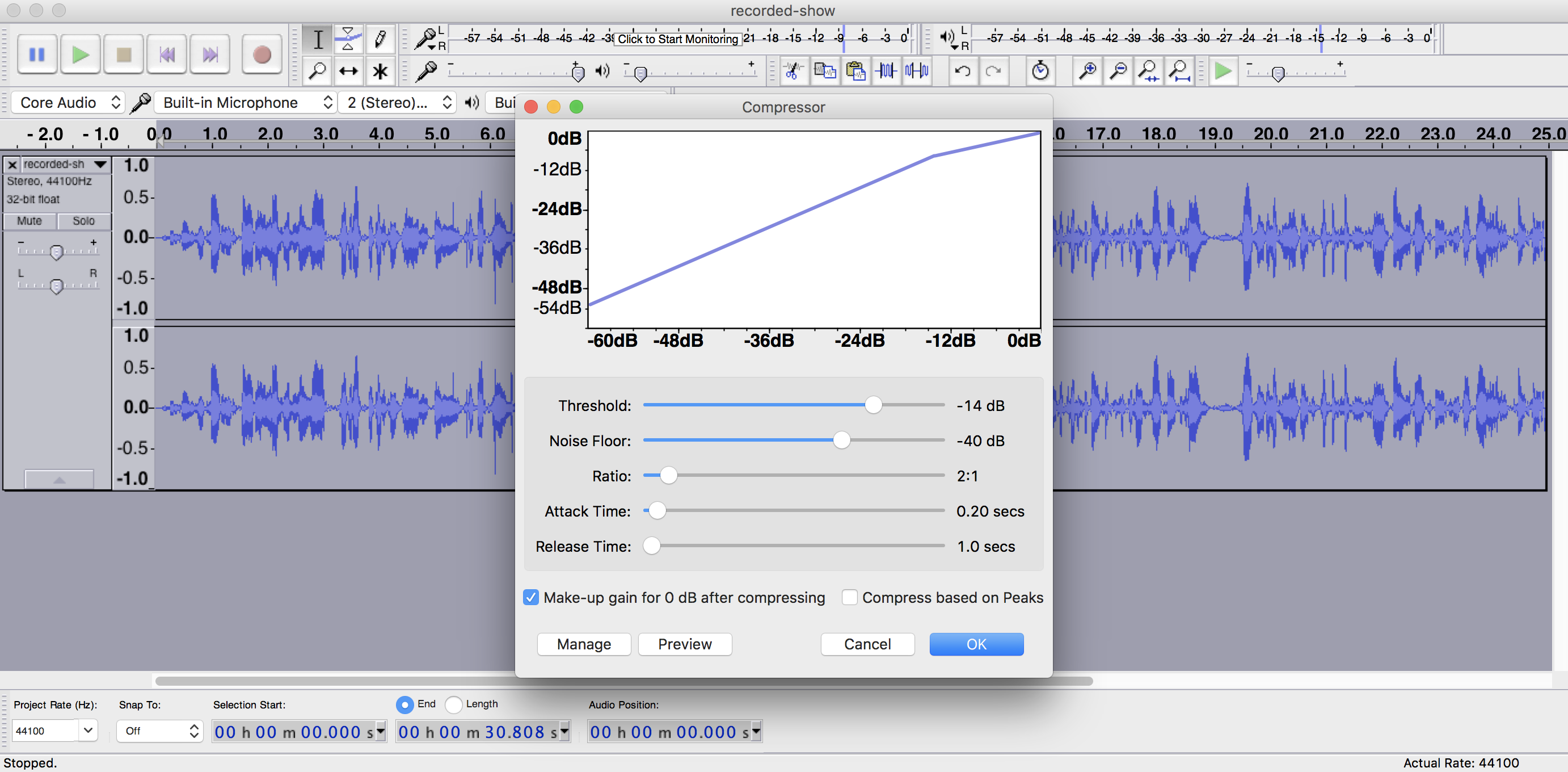This screenshot has height=772, width=1568.
Task: Open Audio Position format dropdown arrow
Action: click(756, 731)
